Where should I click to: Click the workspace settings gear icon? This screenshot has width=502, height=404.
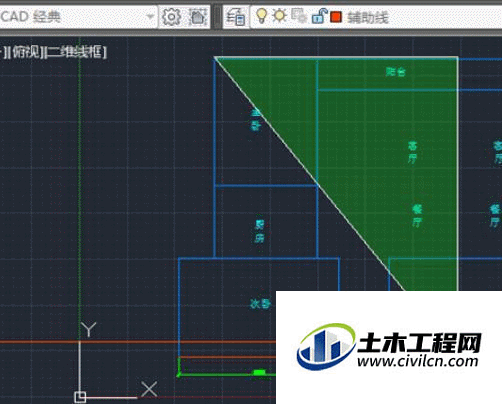click(x=171, y=16)
